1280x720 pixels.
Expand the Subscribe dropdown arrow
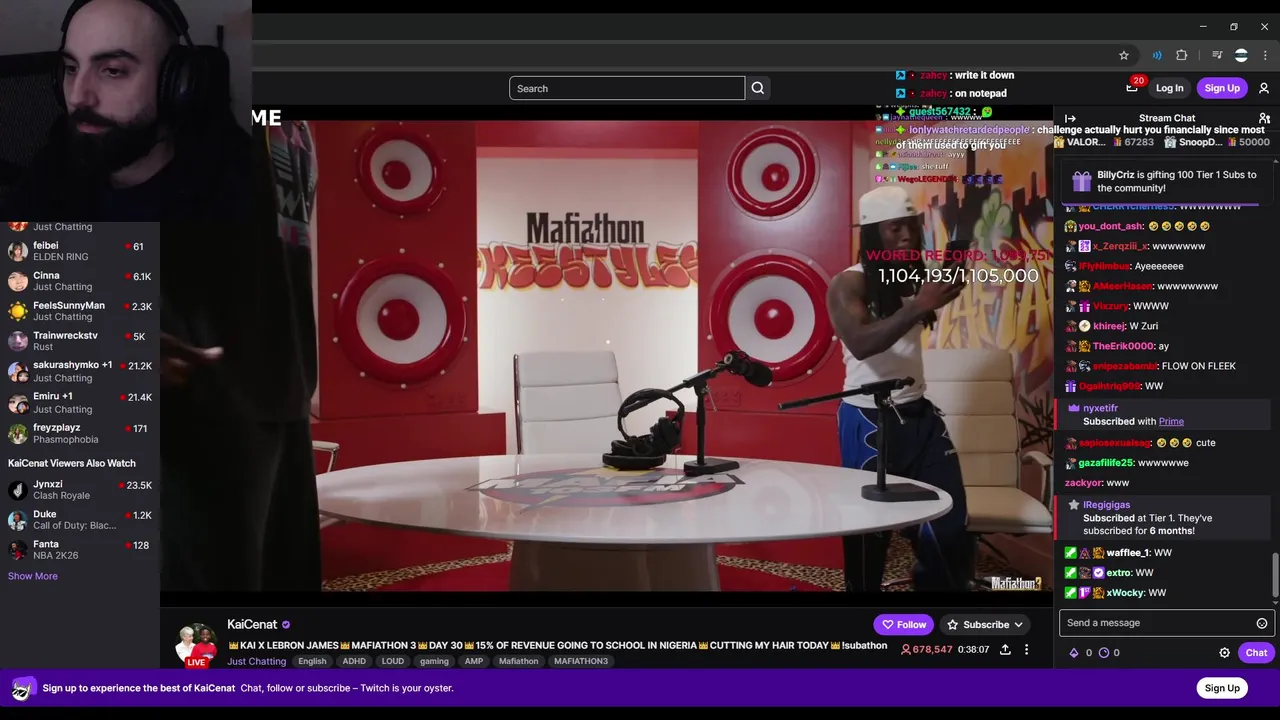click(x=1019, y=625)
